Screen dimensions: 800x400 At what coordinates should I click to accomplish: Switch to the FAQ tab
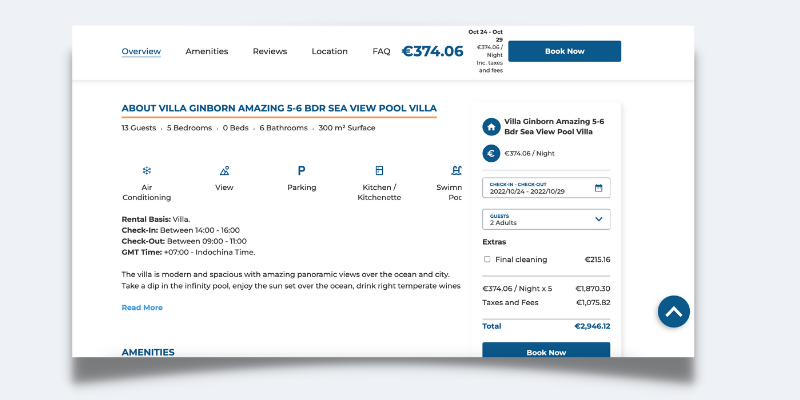pos(381,51)
